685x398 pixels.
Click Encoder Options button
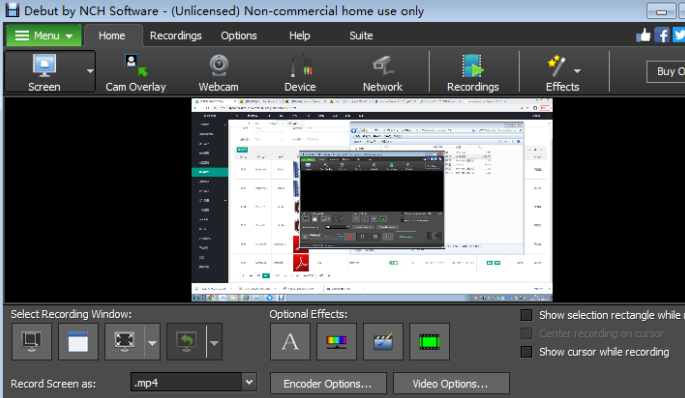pos(328,384)
